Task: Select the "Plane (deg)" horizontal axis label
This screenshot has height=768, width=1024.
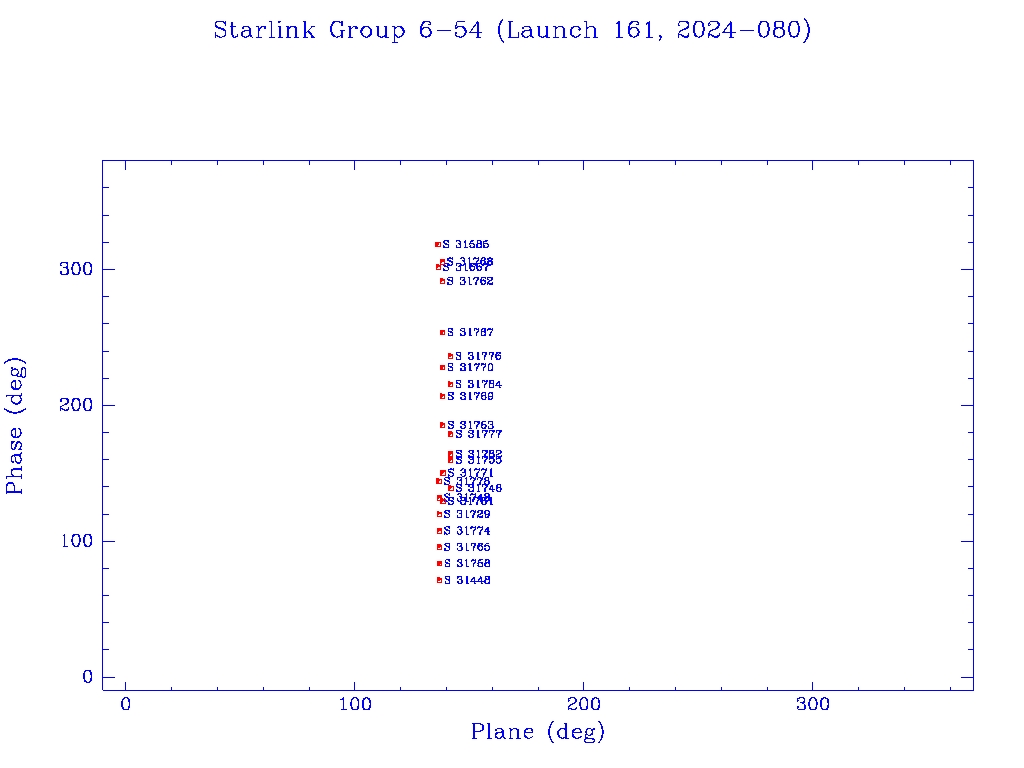Action: (x=537, y=732)
